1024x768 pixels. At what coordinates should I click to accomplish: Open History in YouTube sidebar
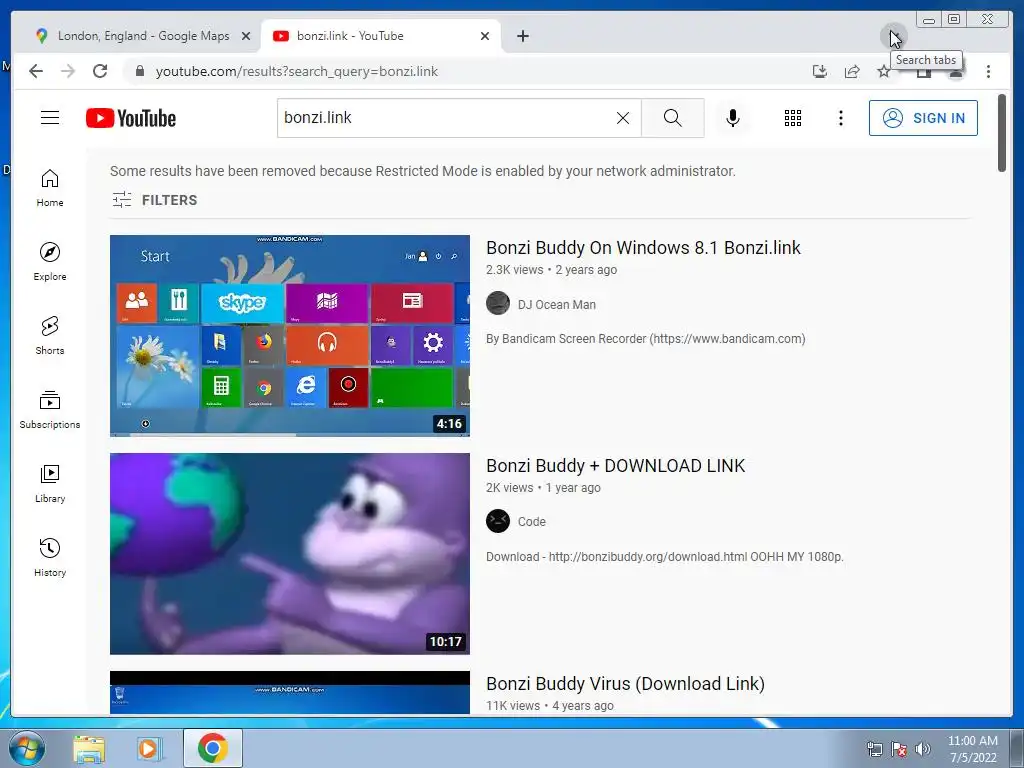pos(50,557)
